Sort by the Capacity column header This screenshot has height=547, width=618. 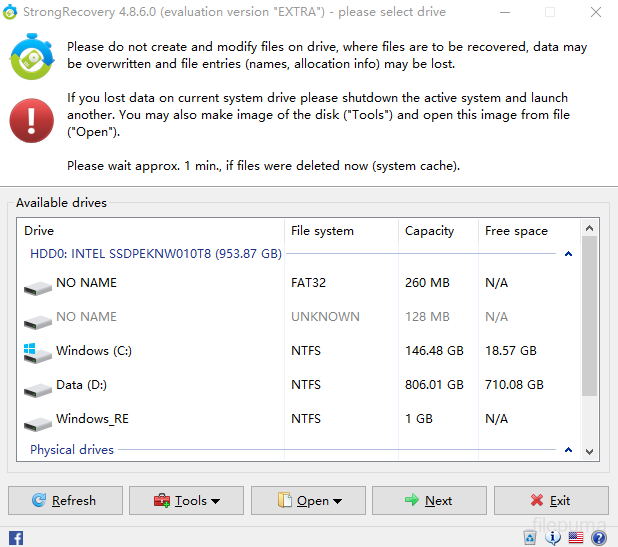[429, 231]
